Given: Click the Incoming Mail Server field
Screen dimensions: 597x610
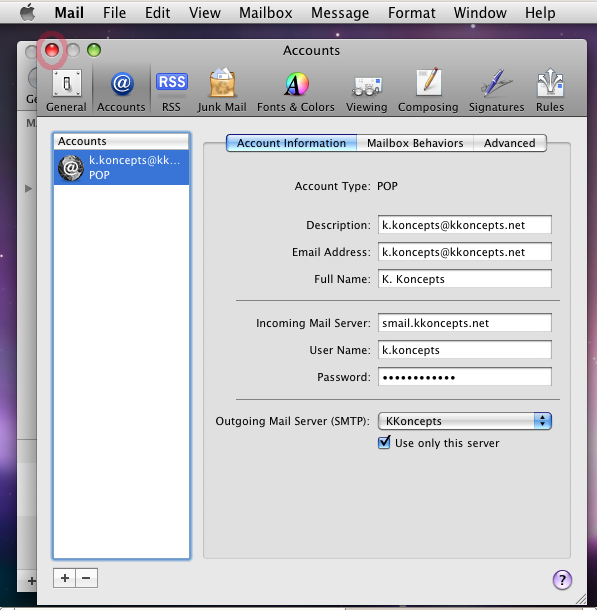Looking at the screenshot, I should click(465, 323).
